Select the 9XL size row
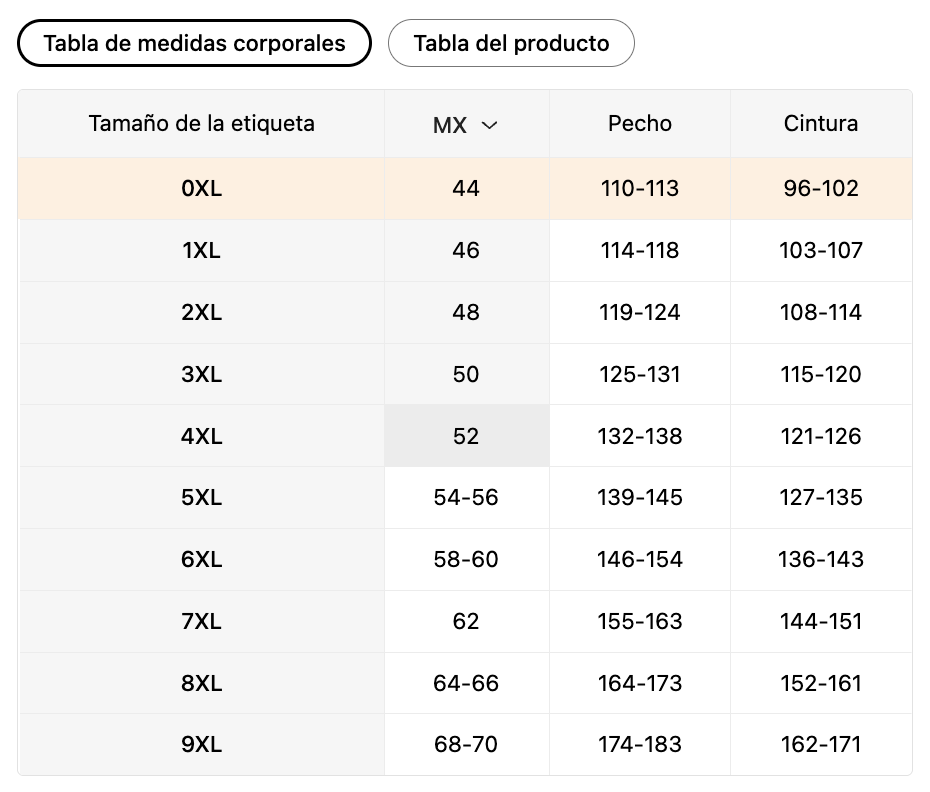 (x=202, y=745)
